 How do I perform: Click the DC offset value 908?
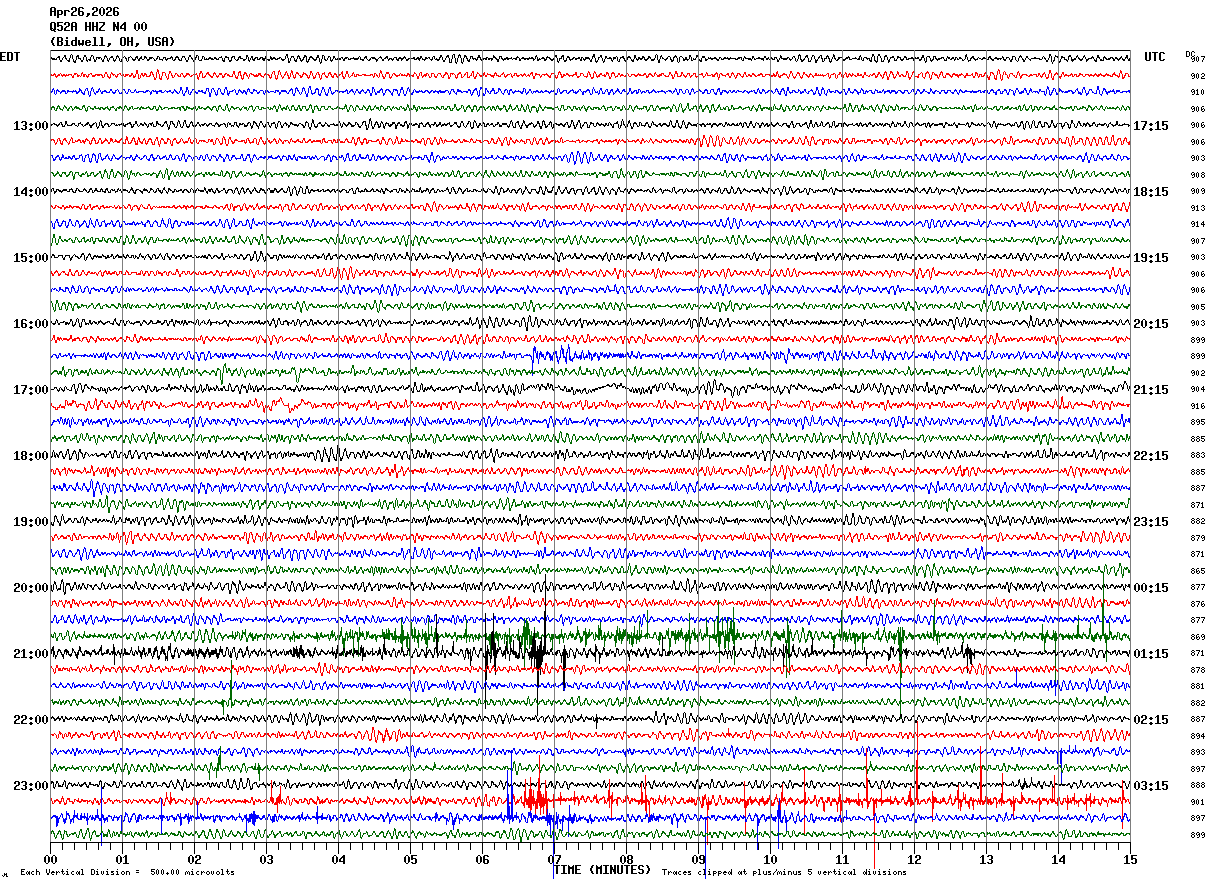coord(1197,175)
